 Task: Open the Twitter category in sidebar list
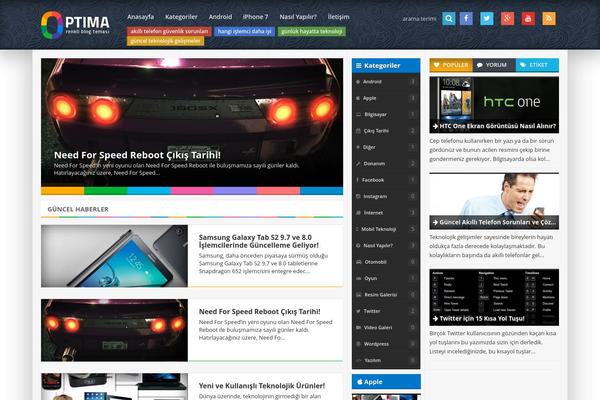[x=386, y=311]
